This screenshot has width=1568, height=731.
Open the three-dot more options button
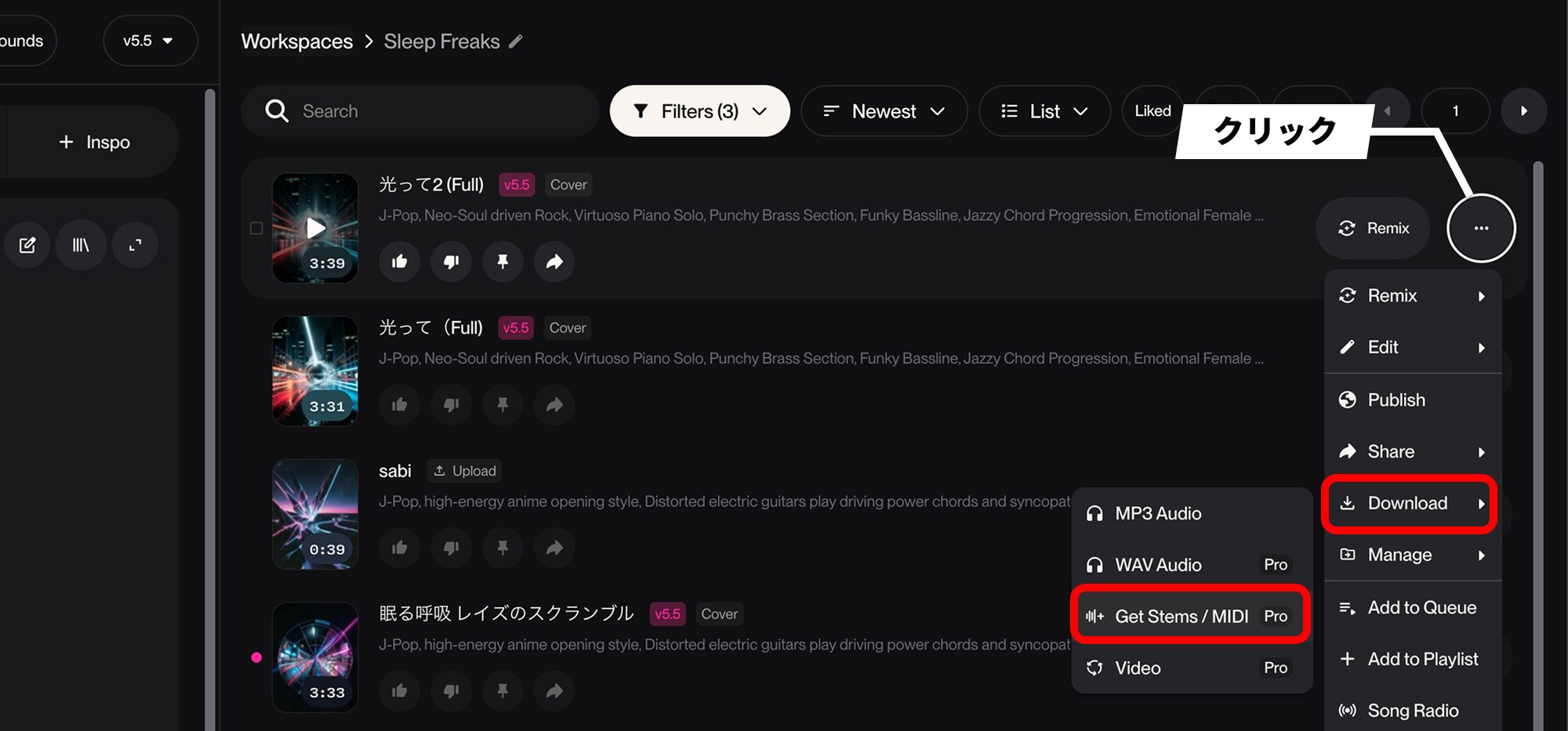pos(1481,228)
